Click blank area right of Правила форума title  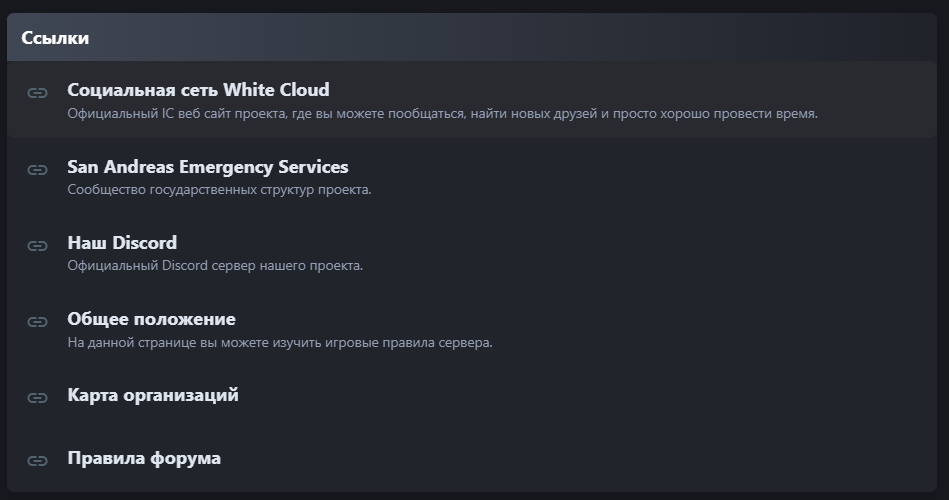tap(575, 459)
